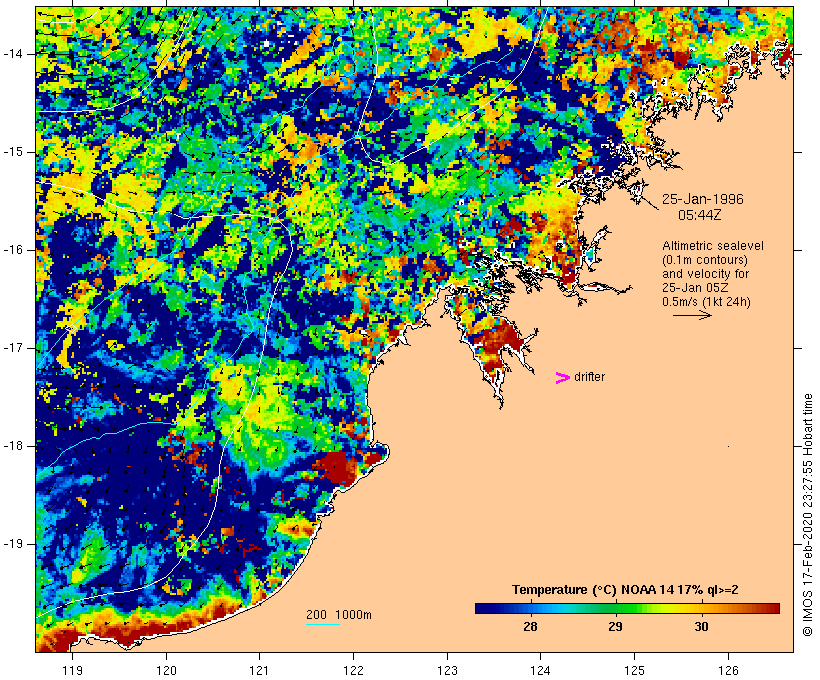Screen dimensions: 820x680
Task: Click the longitude axis label '124'
Action: point(541,670)
